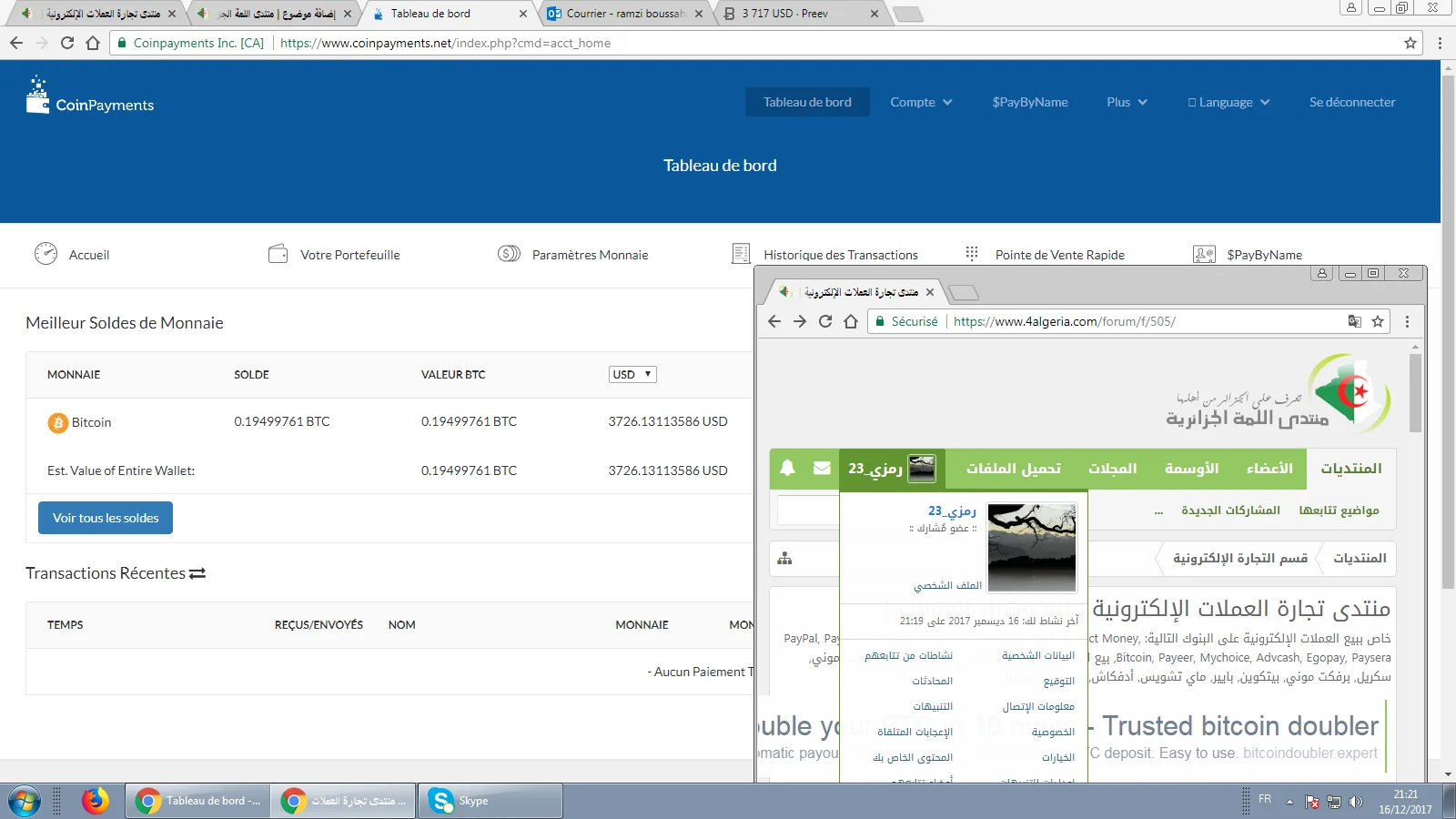The width and height of the screenshot is (1456, 819).
Task: Reload the CoinPayments page
Action: 67,43
